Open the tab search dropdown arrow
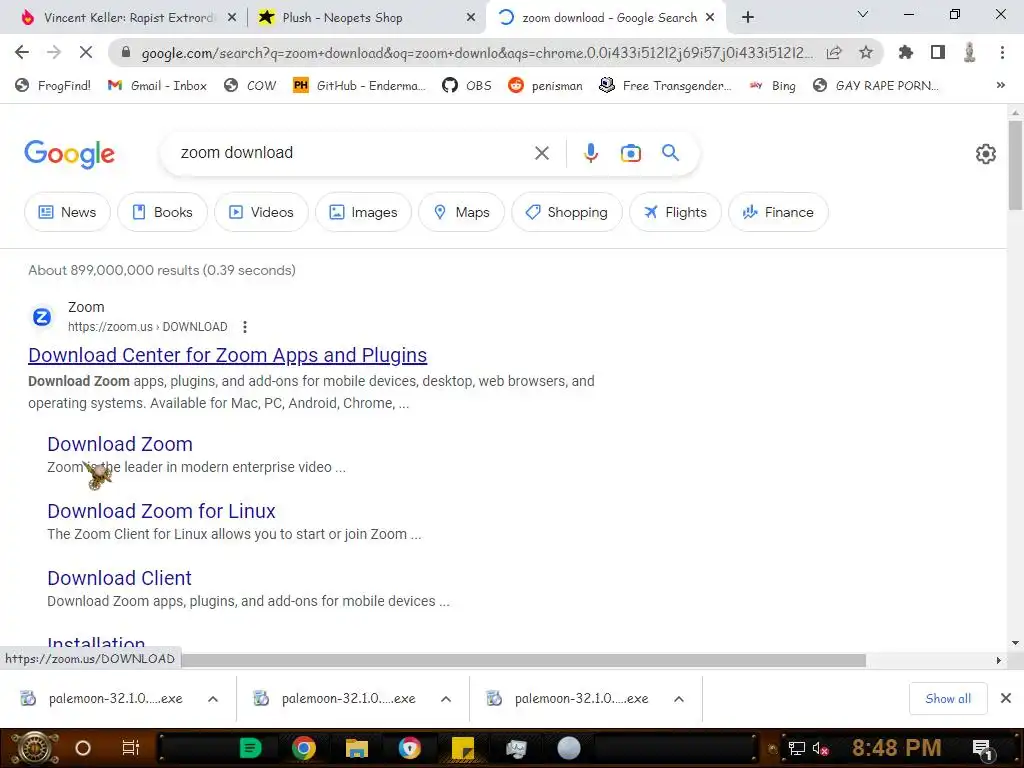This screenshot has width=1024, height=768. click(x=863, y=14)
